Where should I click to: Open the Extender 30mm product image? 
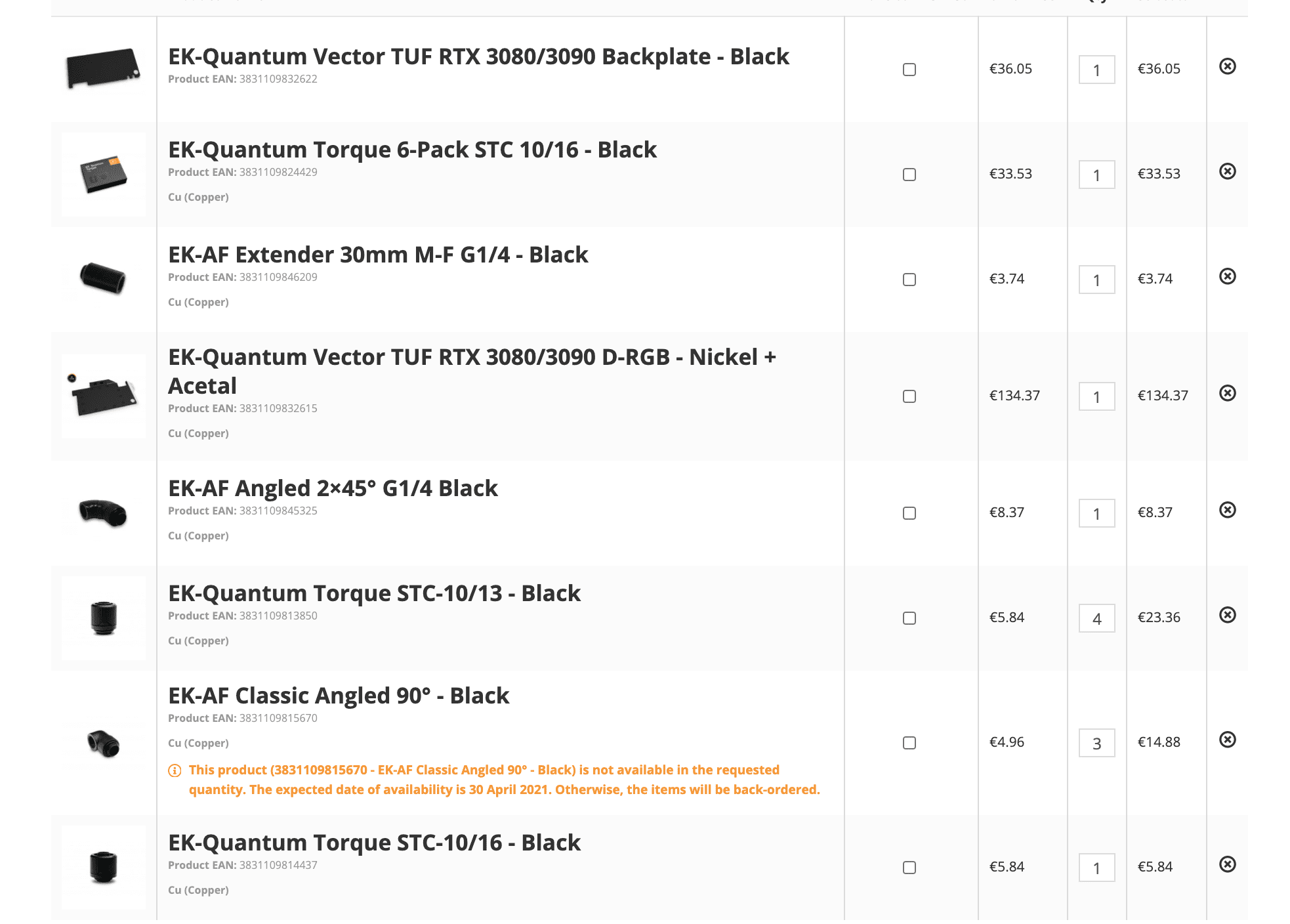(x=103, y=278)
